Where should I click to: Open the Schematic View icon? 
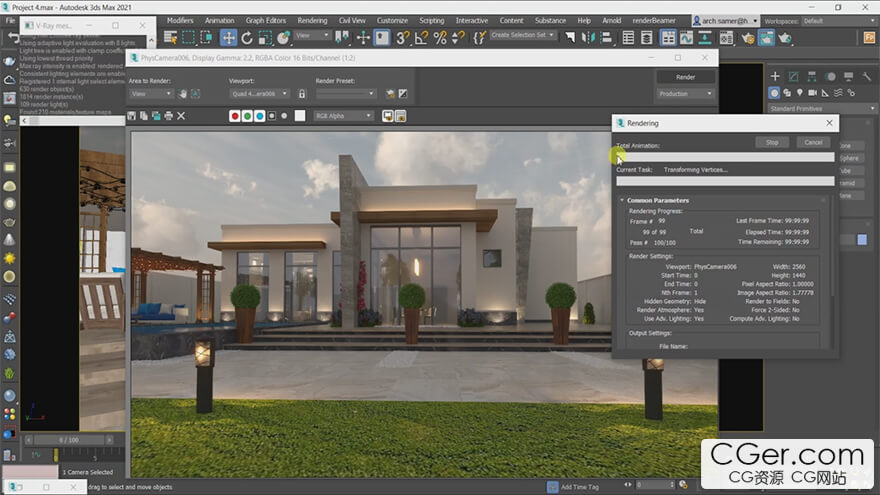point(705,38)
